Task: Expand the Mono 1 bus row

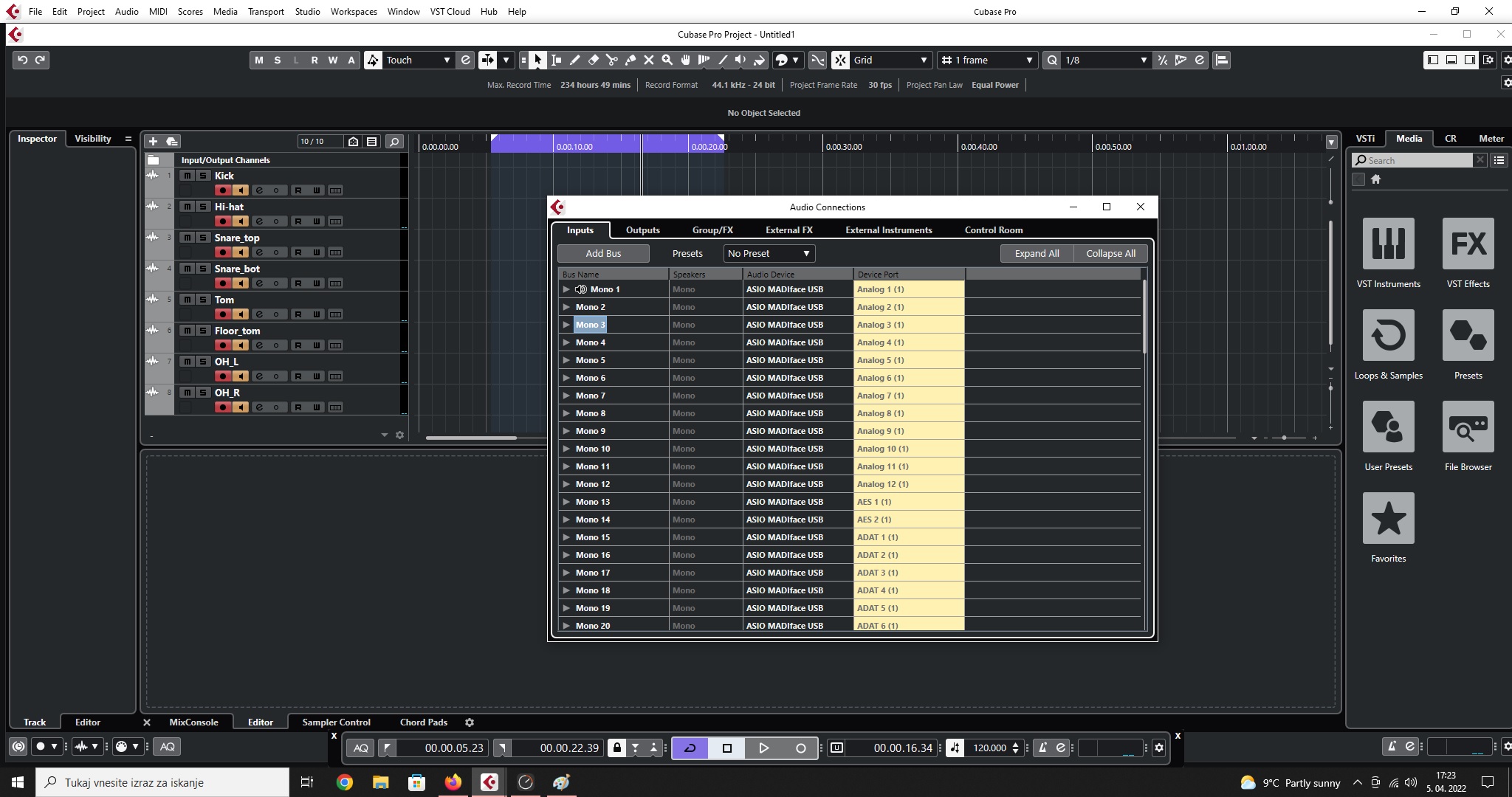Action: (x=566, y=289)
